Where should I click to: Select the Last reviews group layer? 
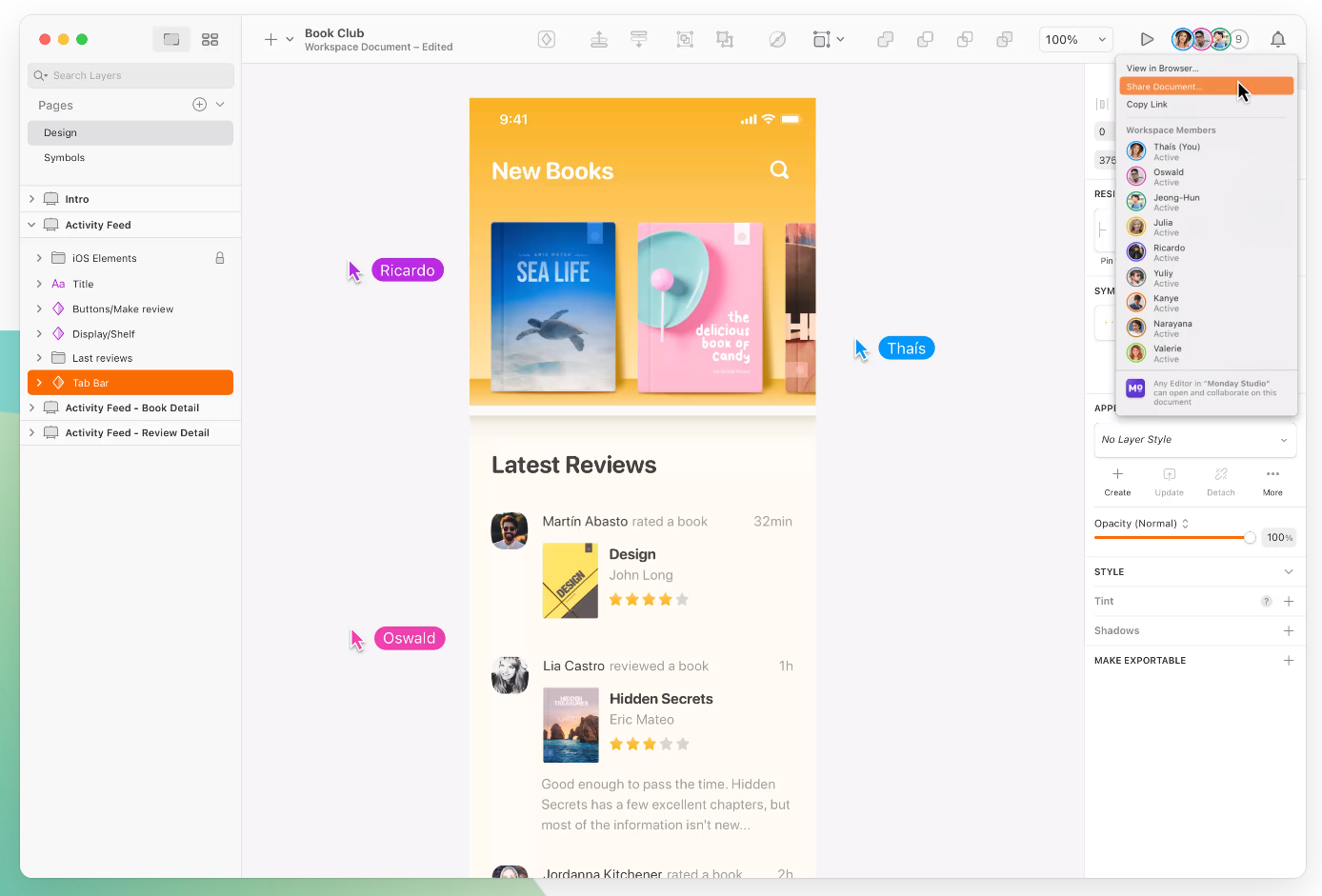point(130,358)
